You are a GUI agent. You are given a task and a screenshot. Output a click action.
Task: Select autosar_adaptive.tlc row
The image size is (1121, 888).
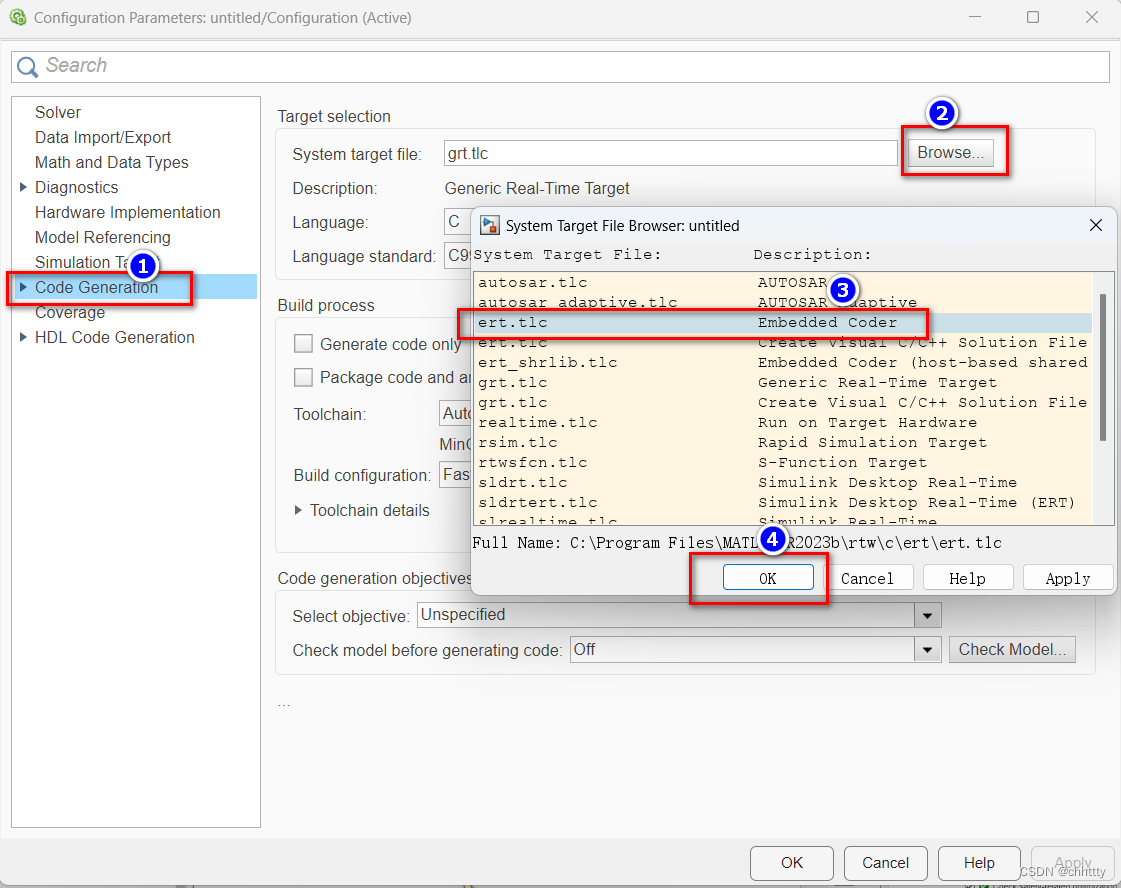(782, 302)
